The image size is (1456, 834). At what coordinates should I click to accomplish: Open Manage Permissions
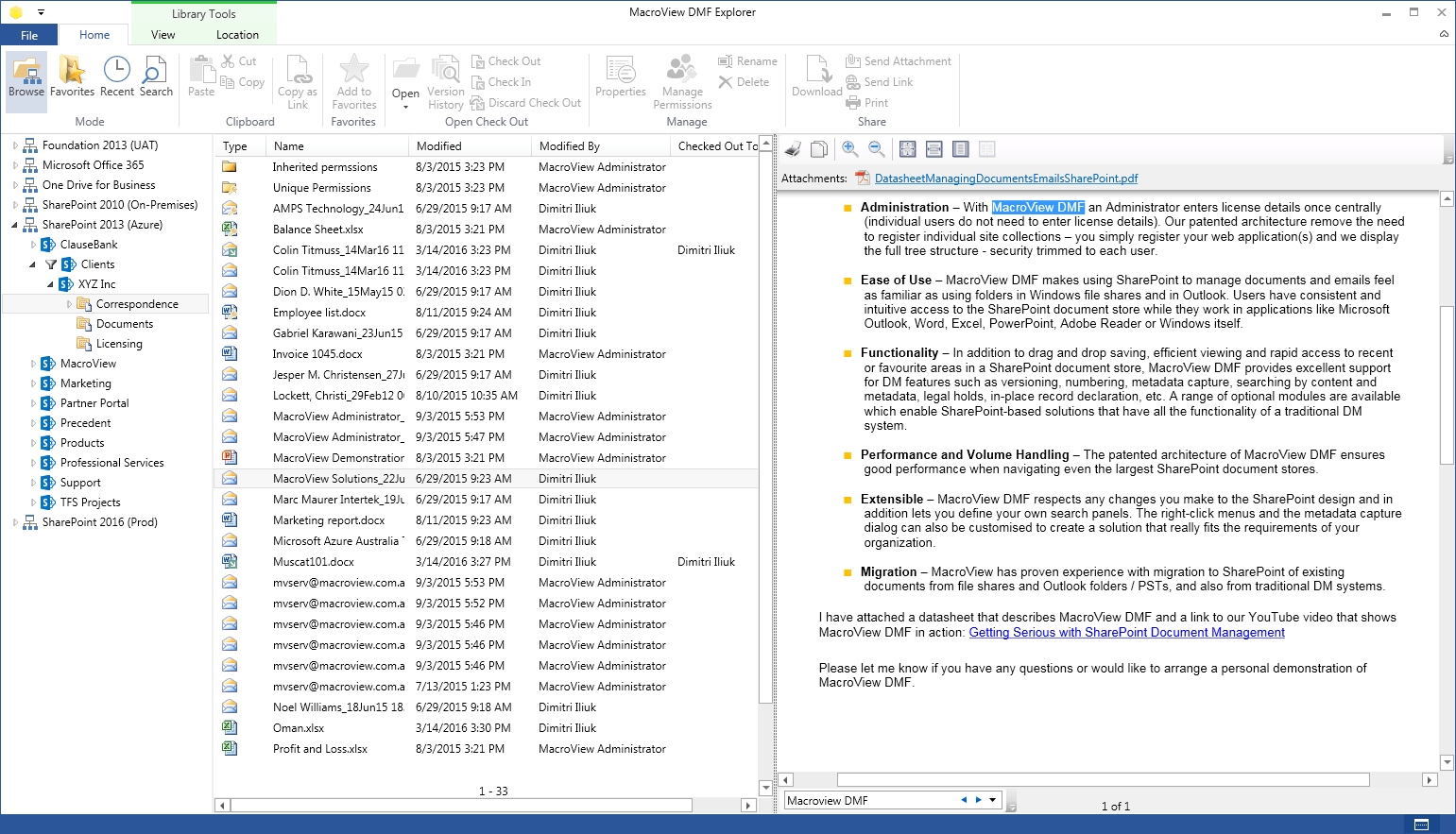682,82
